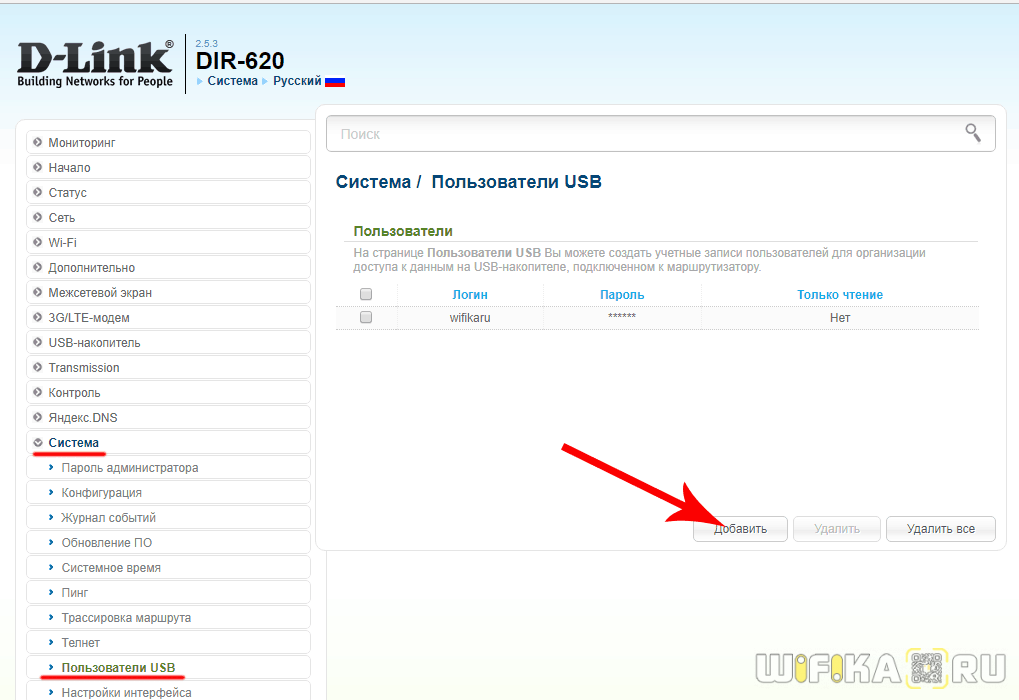The image size is (1019, 700).
Task: Open the Конфигурация page
Action: pos(168,493)
